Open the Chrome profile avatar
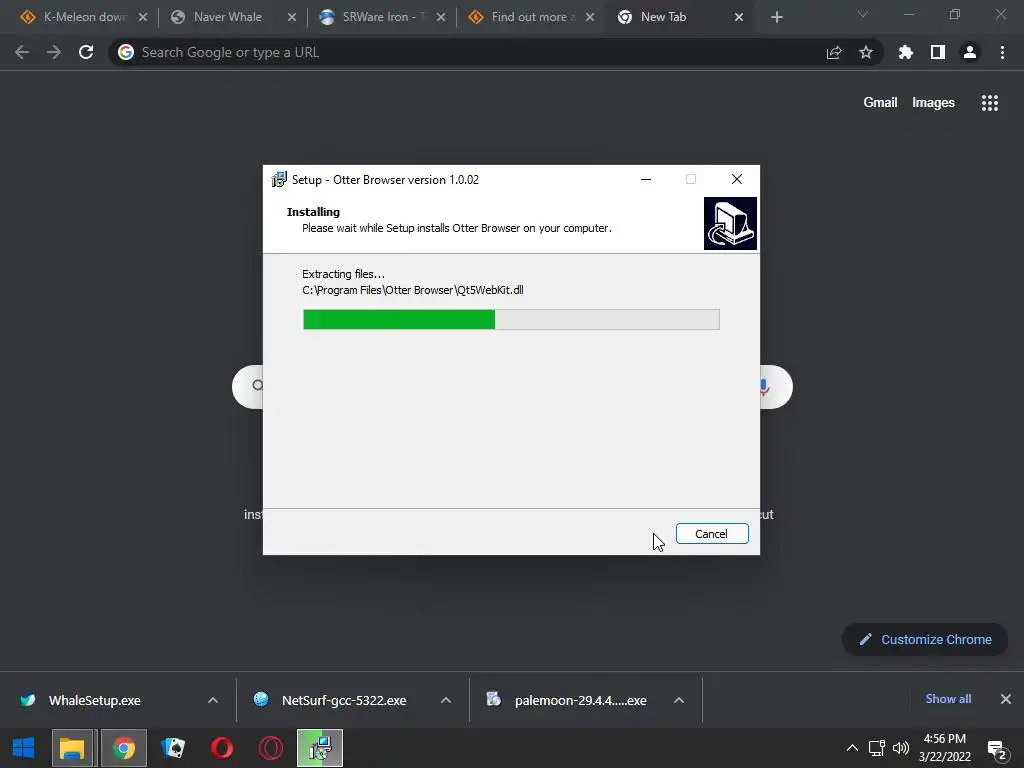The image size is (1024, 768). (x=970, y=52)
